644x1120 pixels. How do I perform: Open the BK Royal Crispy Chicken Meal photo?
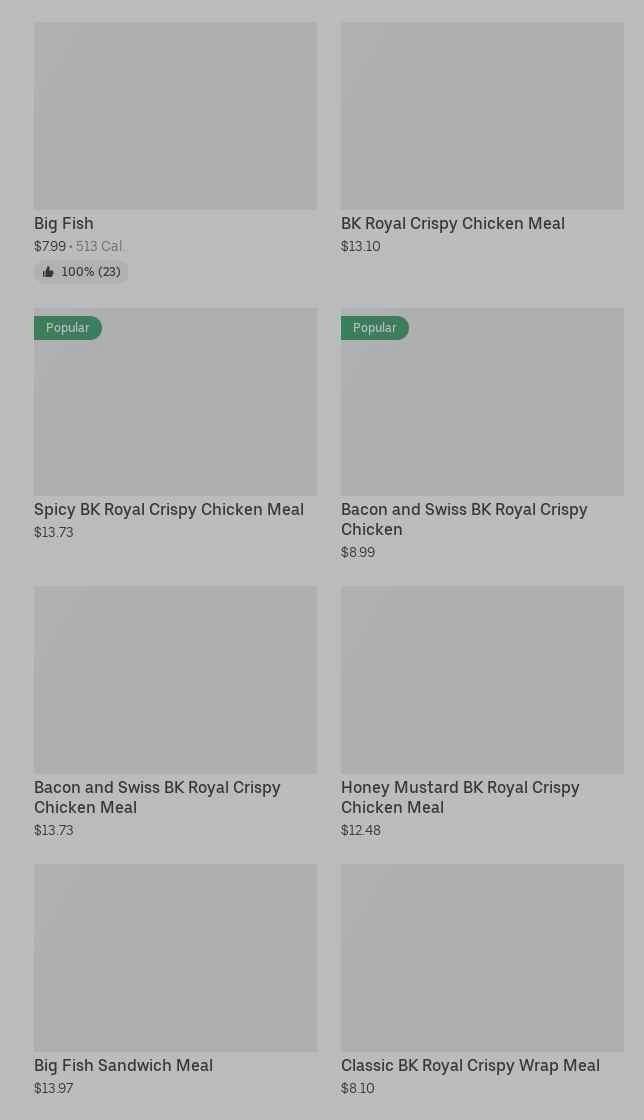pyautogui.click(x=482, y=116)
